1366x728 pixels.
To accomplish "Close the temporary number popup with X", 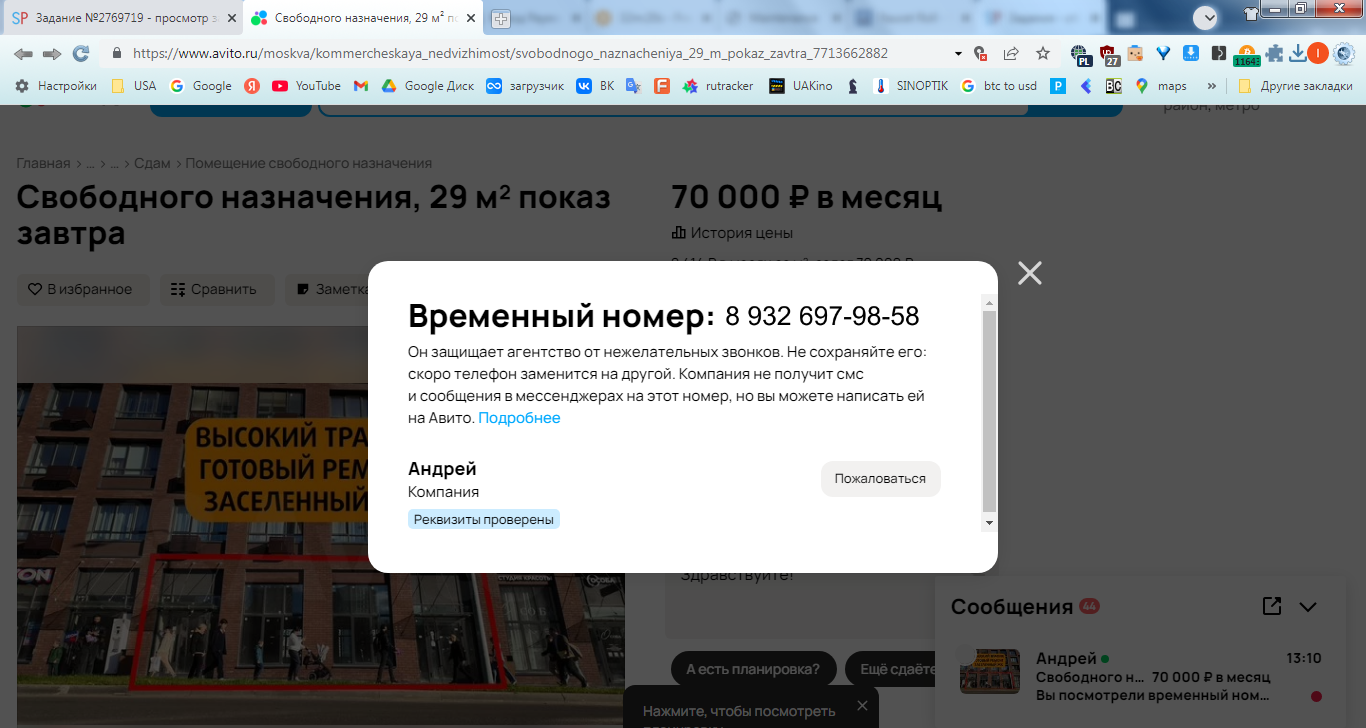I will (x=1029, y=273).
